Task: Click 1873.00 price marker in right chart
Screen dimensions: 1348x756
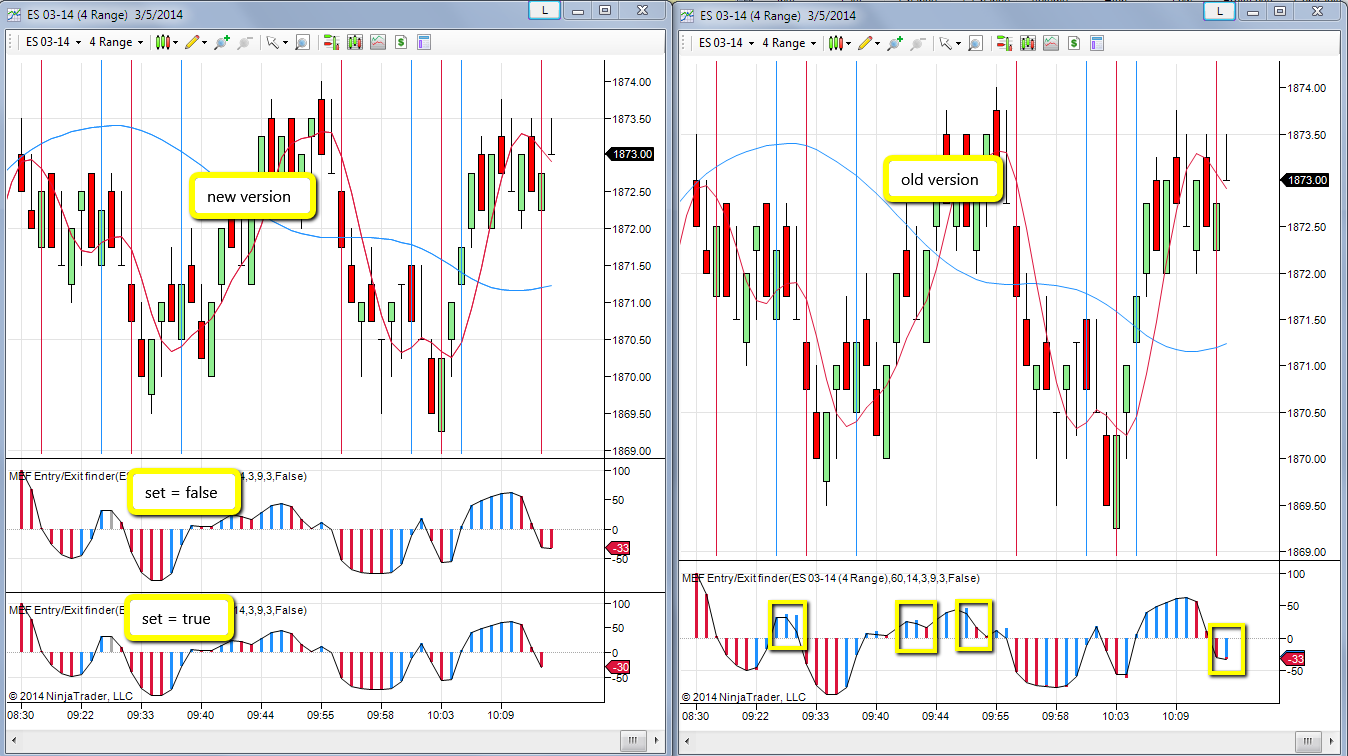Action: coord(1305,180)
